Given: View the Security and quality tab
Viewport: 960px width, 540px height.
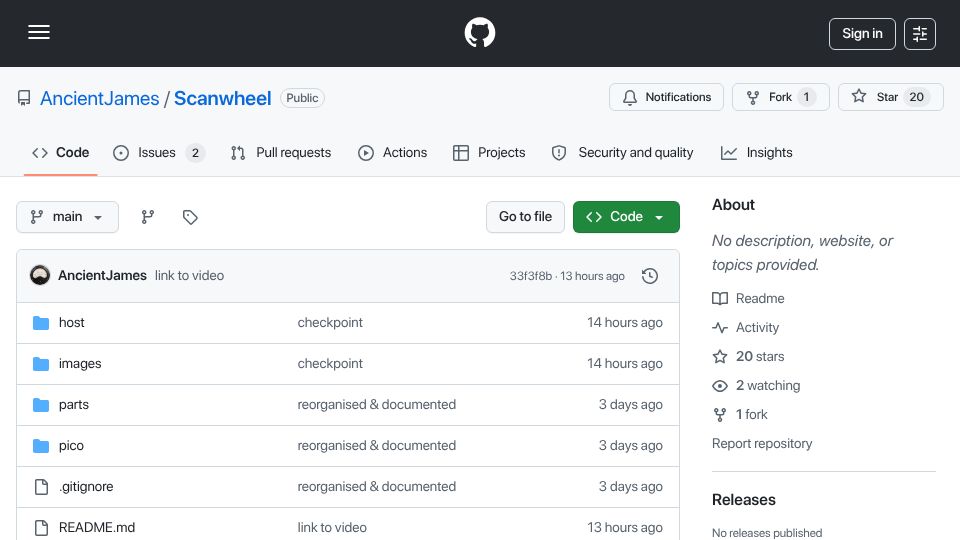Looking at the screenshot, I should (623, 152).
